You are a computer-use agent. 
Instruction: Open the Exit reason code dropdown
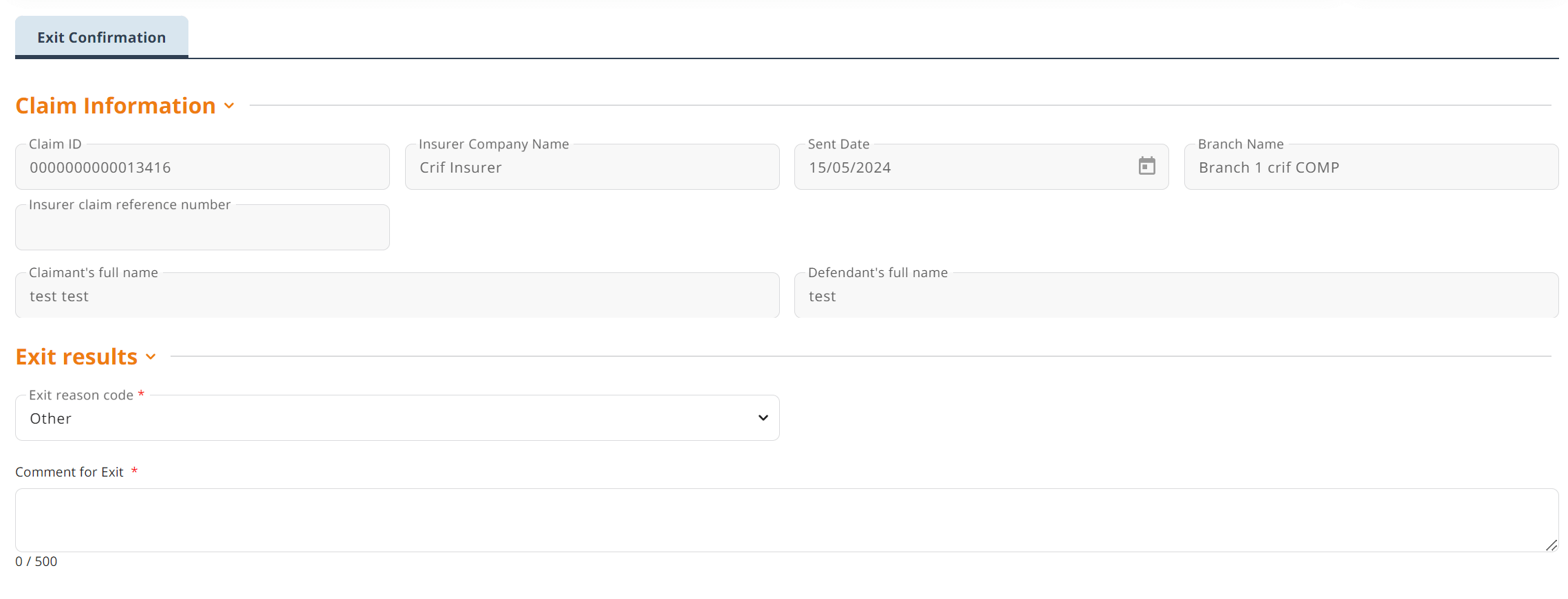tap(397, 417)
